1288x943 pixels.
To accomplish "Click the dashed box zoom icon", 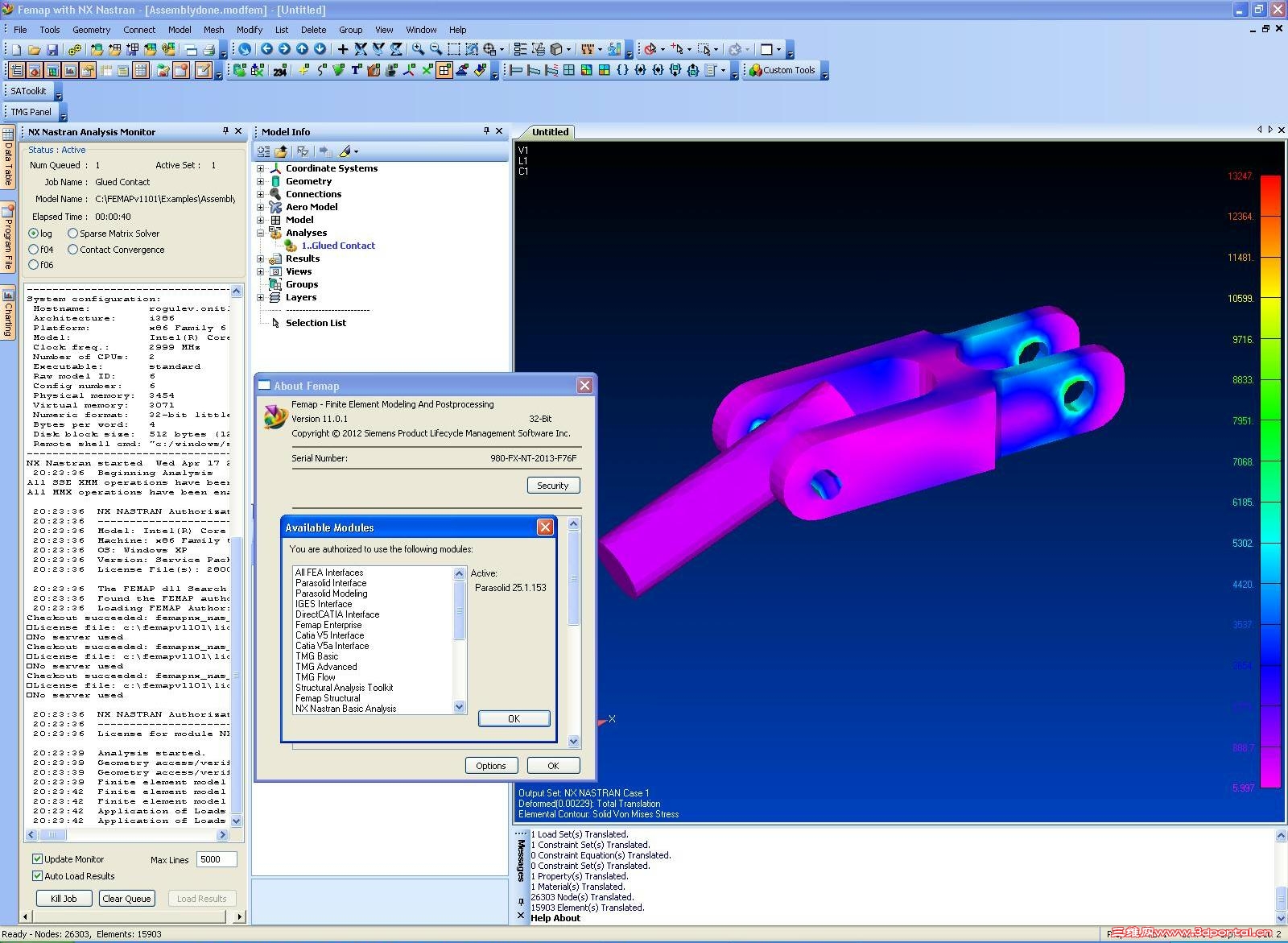I will pyautogui.click(x=454, y=49).
